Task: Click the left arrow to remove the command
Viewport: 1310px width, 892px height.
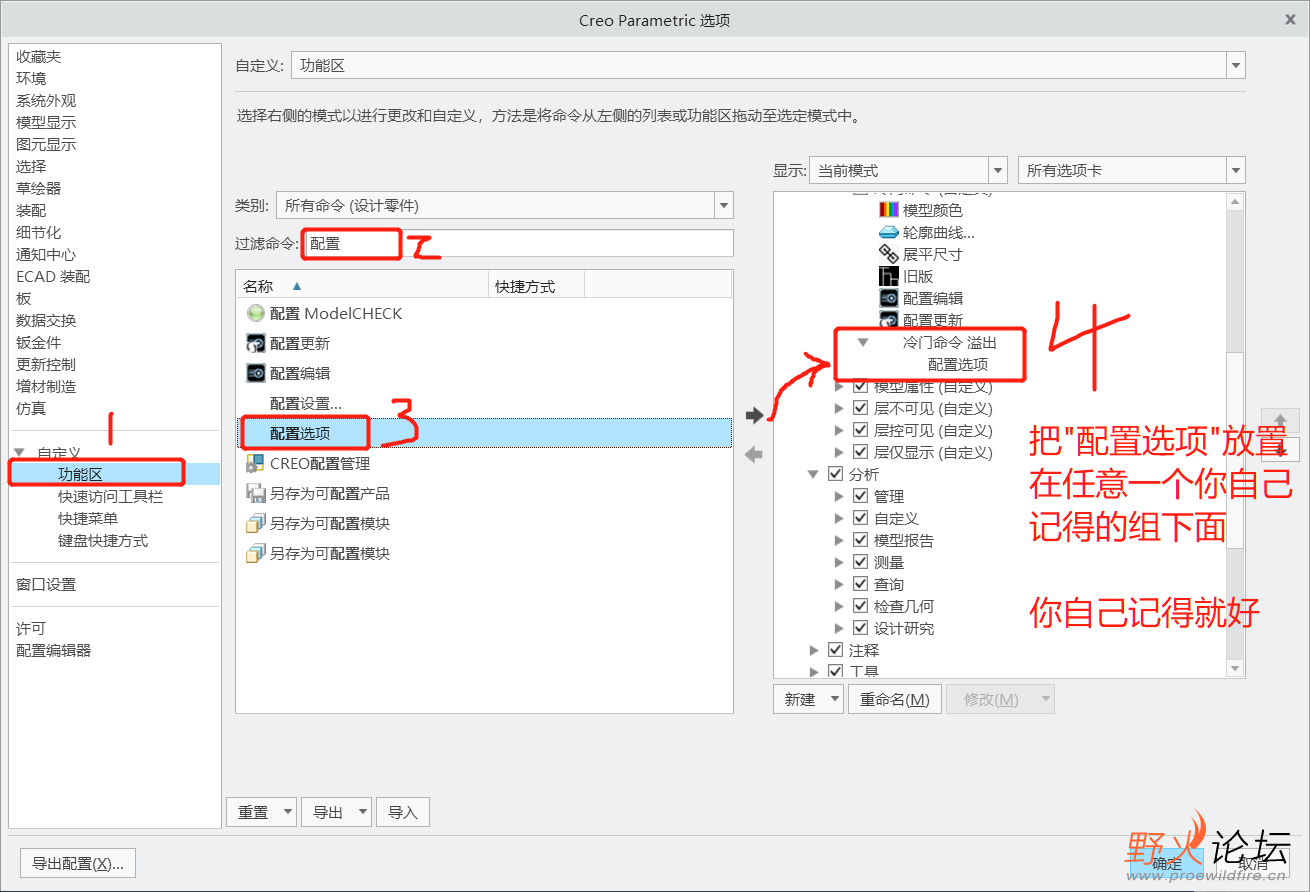Action: tap(754, 455)
